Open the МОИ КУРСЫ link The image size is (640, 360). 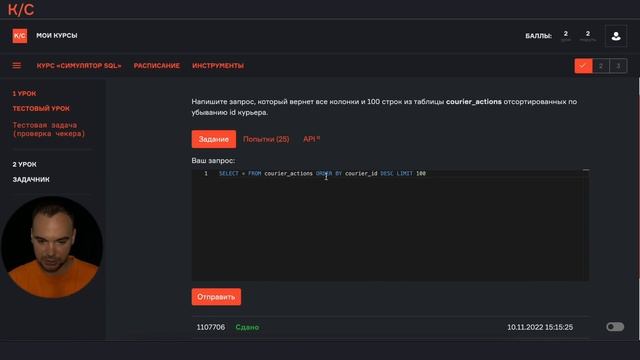pyautogui.click(x=57, y=36)
